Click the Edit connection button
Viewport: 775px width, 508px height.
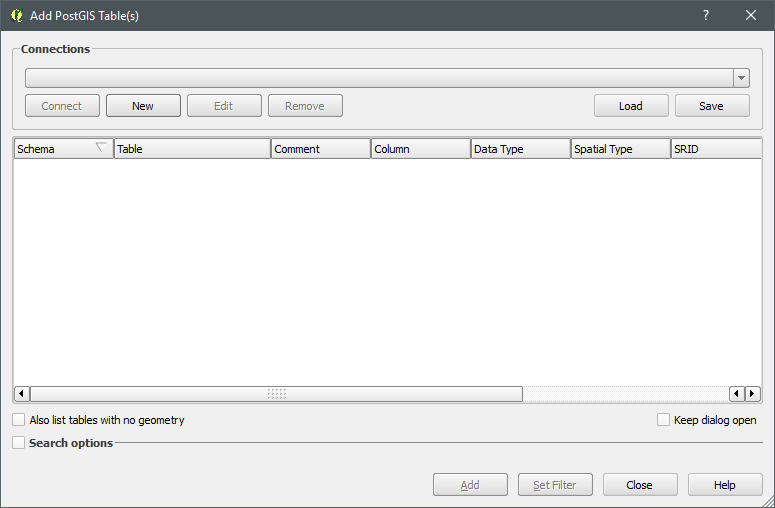click(224, 106)
